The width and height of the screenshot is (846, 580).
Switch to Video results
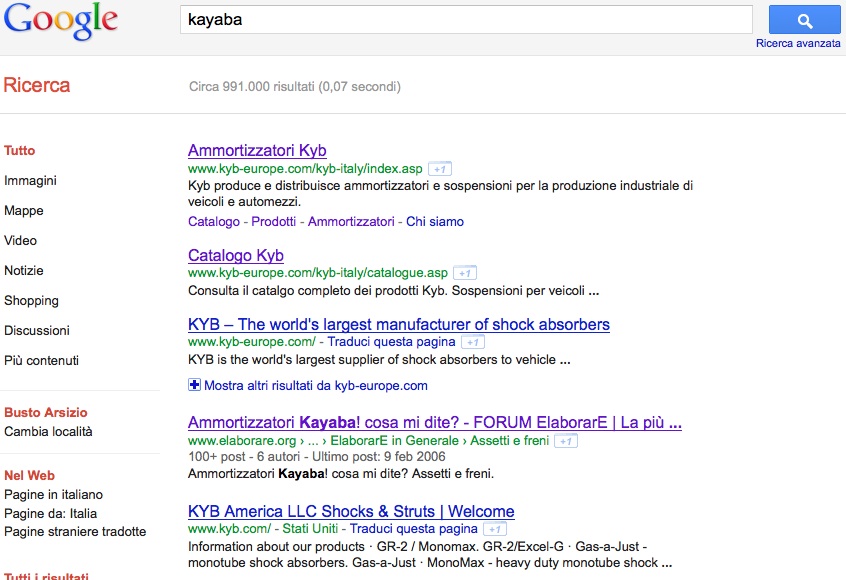(x=21, y=241)
